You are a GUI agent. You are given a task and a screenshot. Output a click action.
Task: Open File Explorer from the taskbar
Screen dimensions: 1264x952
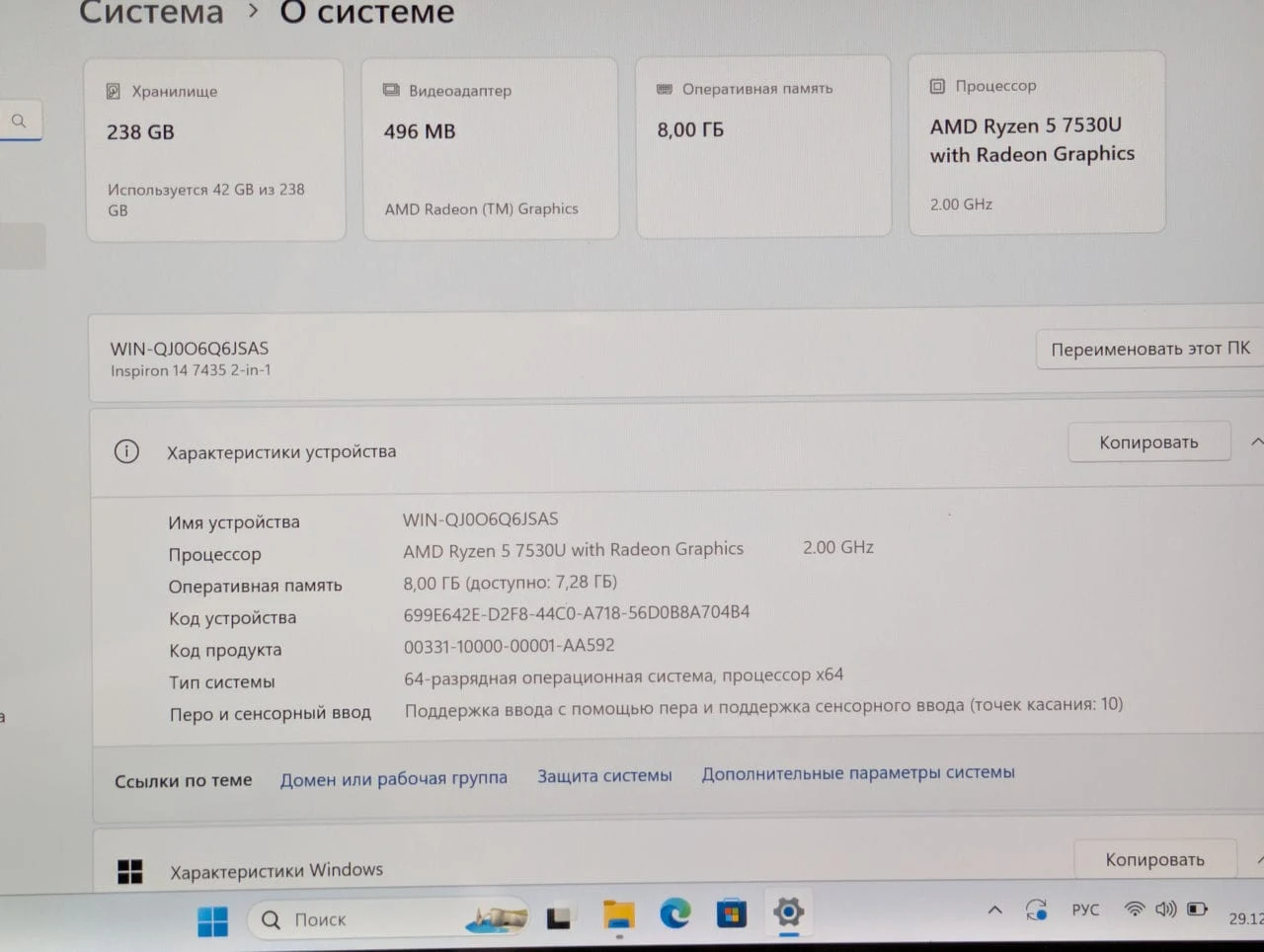619,915
